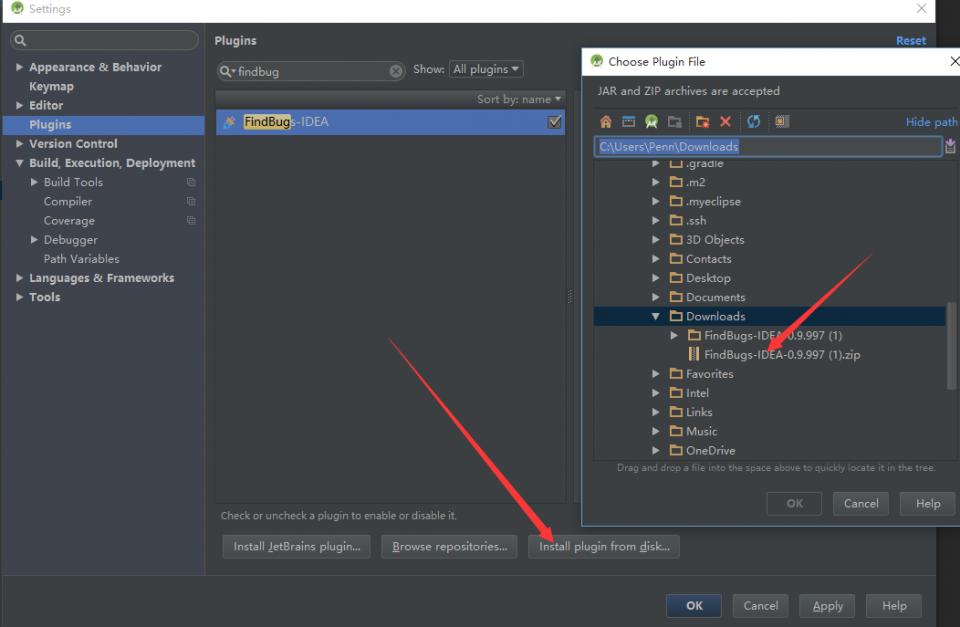The height and width of the screenshot is (627, 960).
Task: Click Help in Choose Plugin File dialog
Action: pyautogui.click(x=928, y=503)
